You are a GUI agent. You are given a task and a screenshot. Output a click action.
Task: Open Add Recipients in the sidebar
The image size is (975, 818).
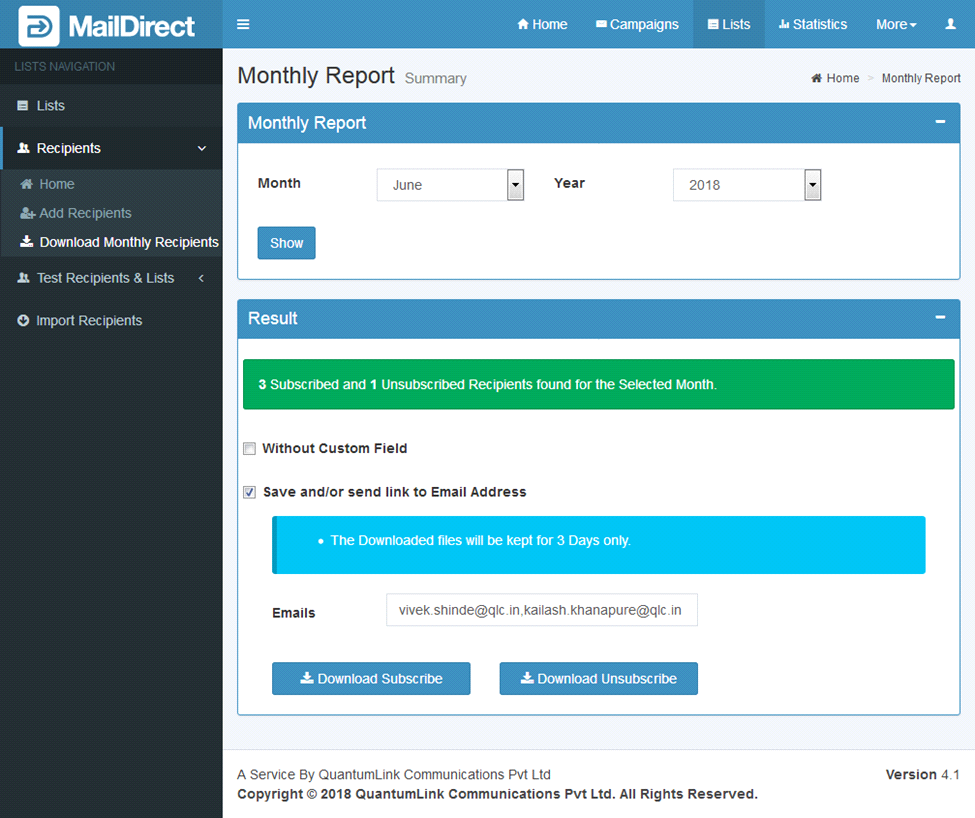tap(85, 213)
